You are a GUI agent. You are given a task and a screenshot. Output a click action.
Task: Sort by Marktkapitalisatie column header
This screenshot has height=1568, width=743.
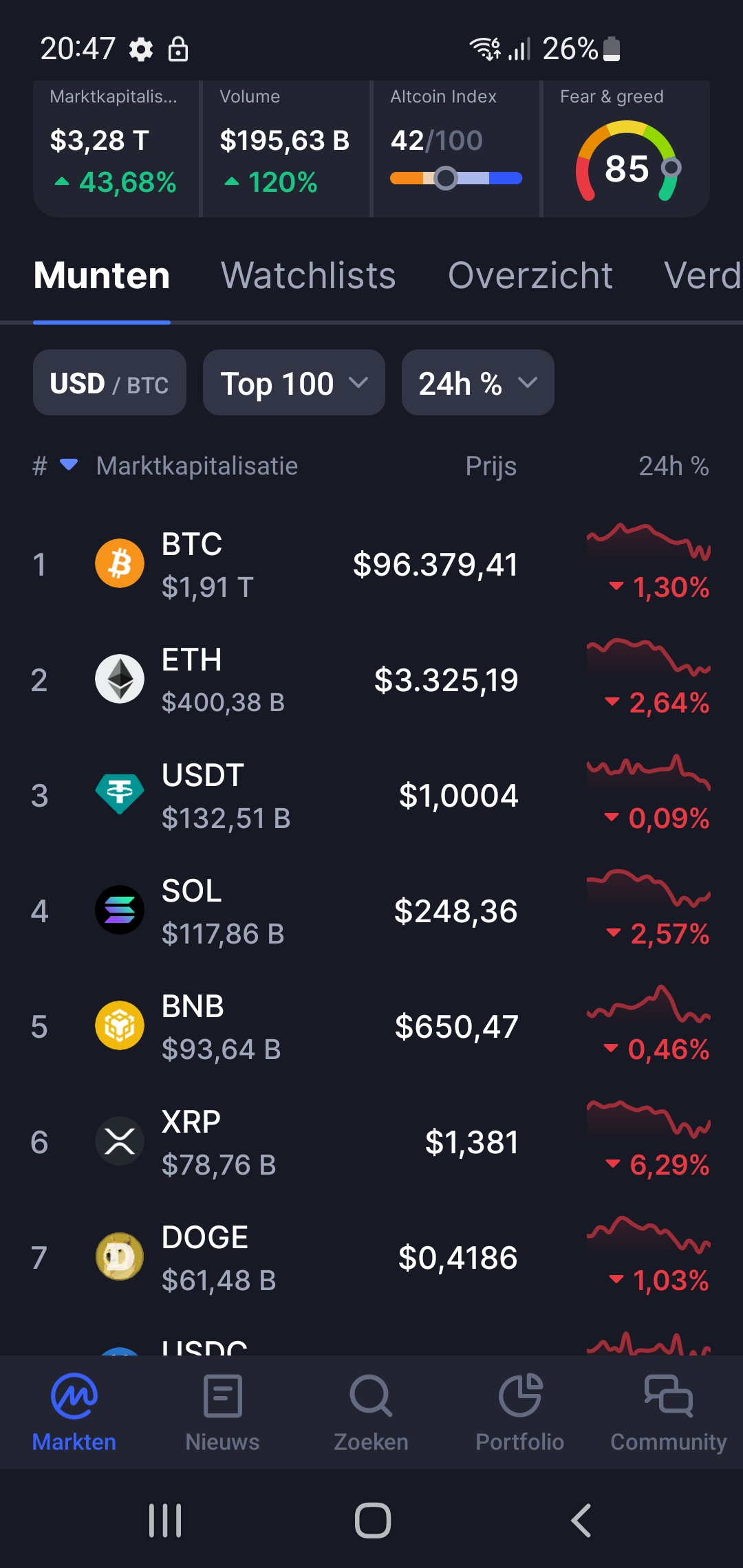pos(197,466)
